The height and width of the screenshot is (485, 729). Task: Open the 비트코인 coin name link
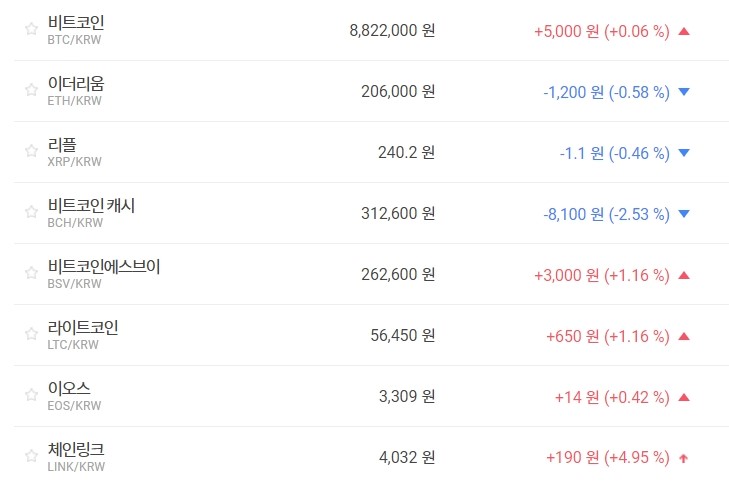tap(76, 22)
